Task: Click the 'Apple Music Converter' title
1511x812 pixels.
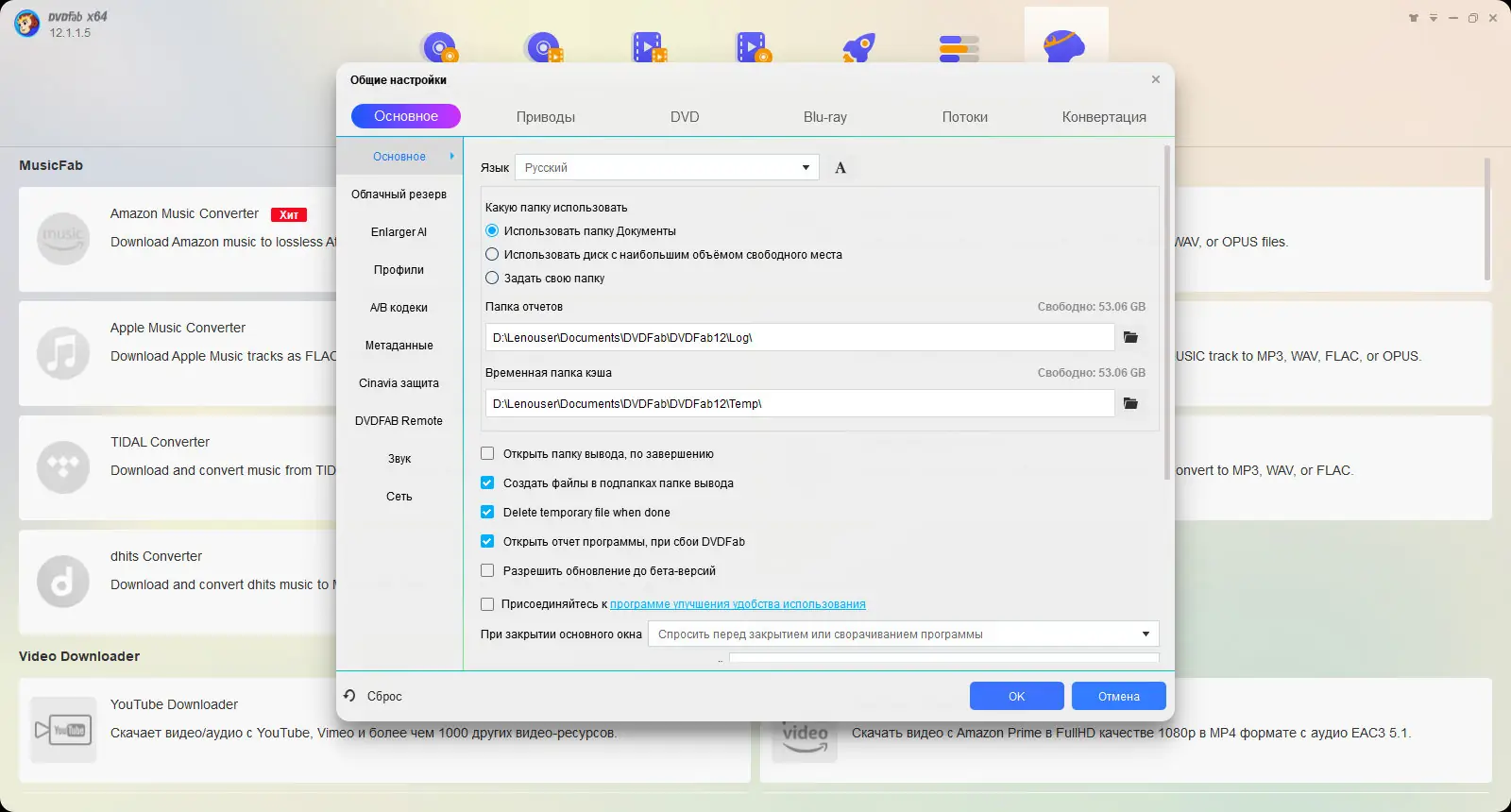Action: coord(178,328)
